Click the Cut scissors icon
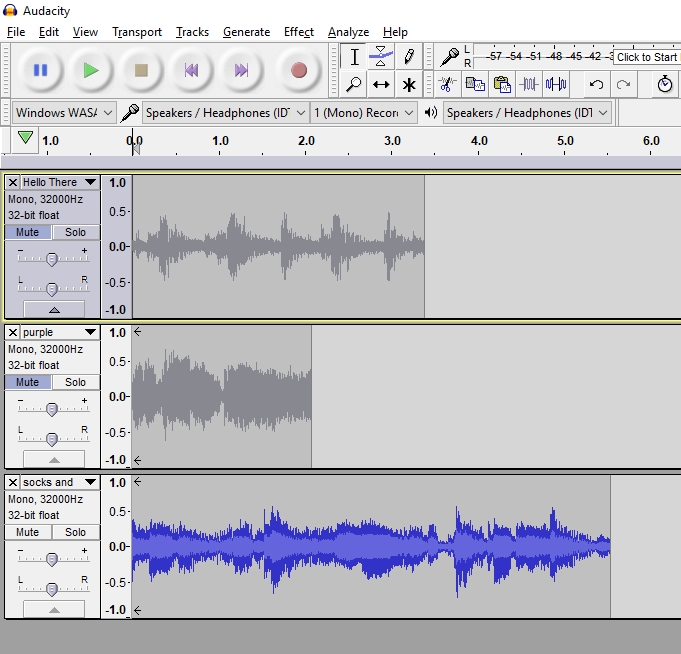Viewport: 681px width, 654px height. pyautogui.click(x=447, y=84)
